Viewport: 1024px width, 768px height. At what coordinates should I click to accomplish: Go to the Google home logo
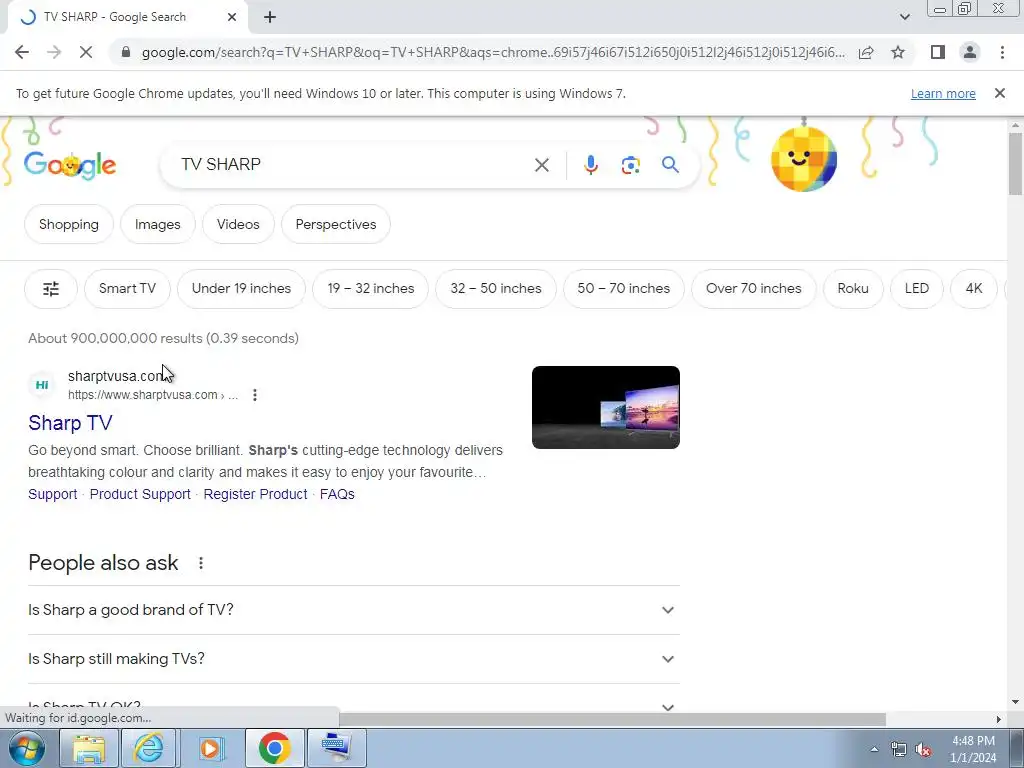(x=70, y=165)
